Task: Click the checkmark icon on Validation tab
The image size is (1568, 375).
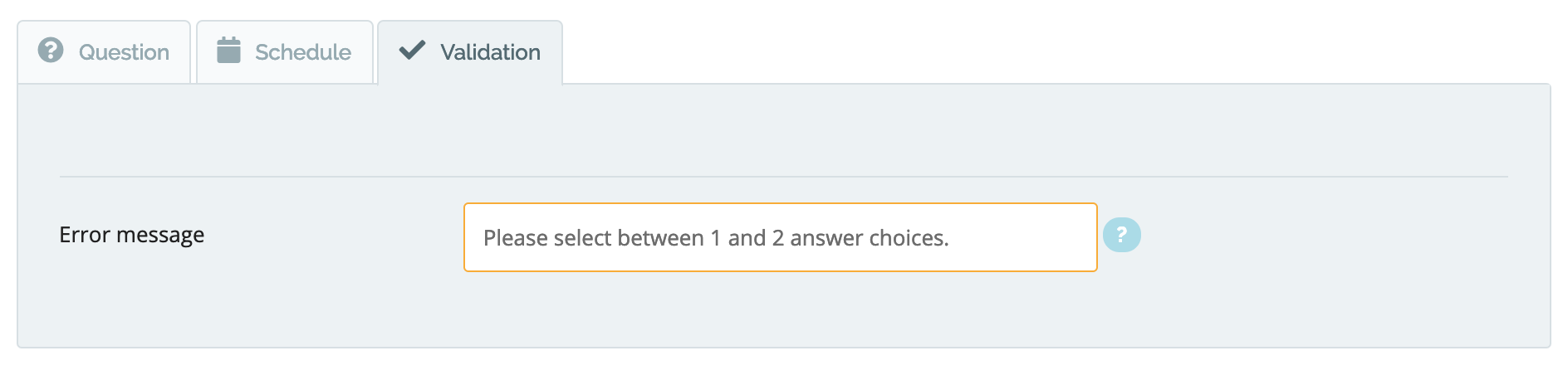Action: 412,51
